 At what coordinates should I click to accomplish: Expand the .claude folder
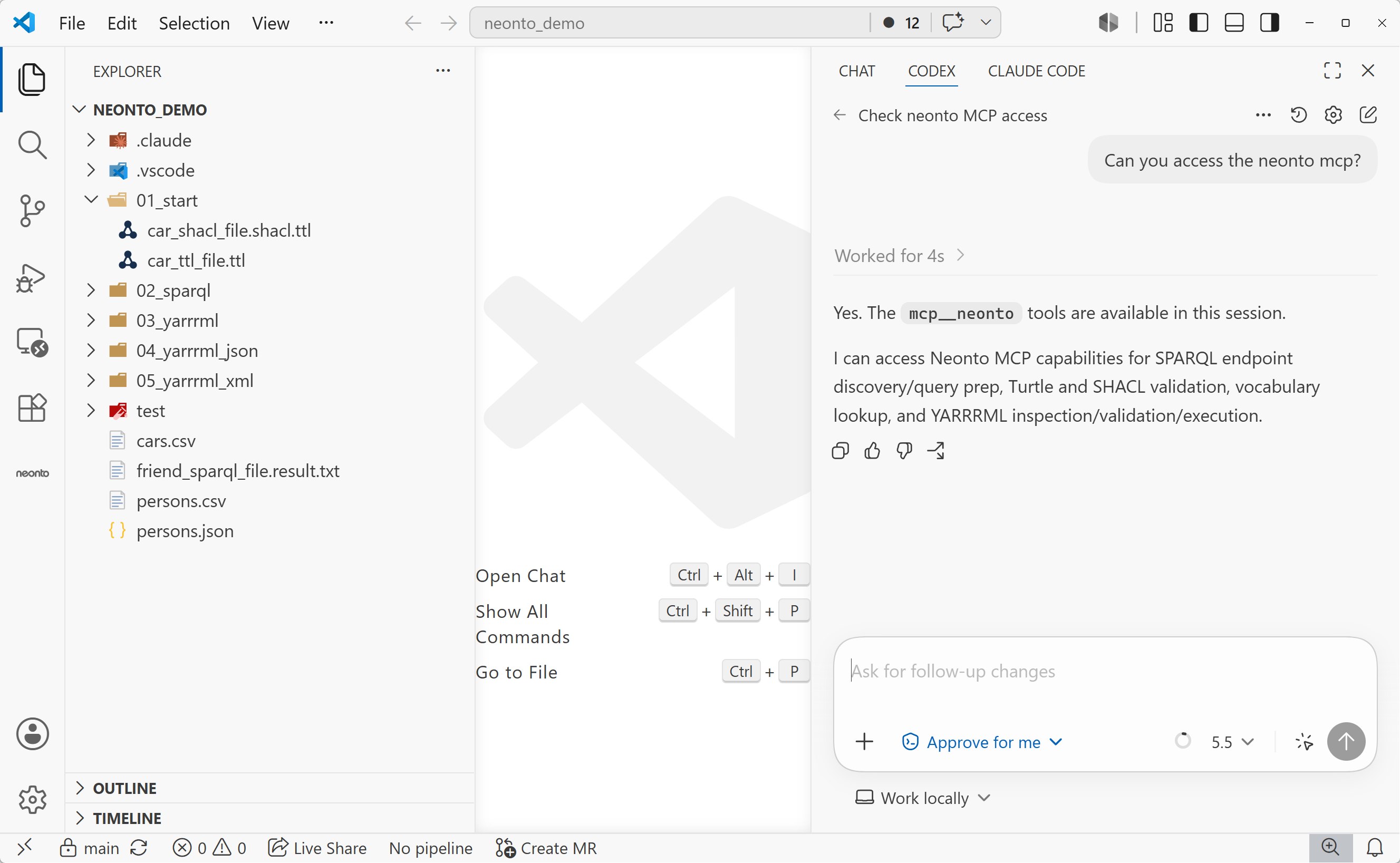click(91, 140)
